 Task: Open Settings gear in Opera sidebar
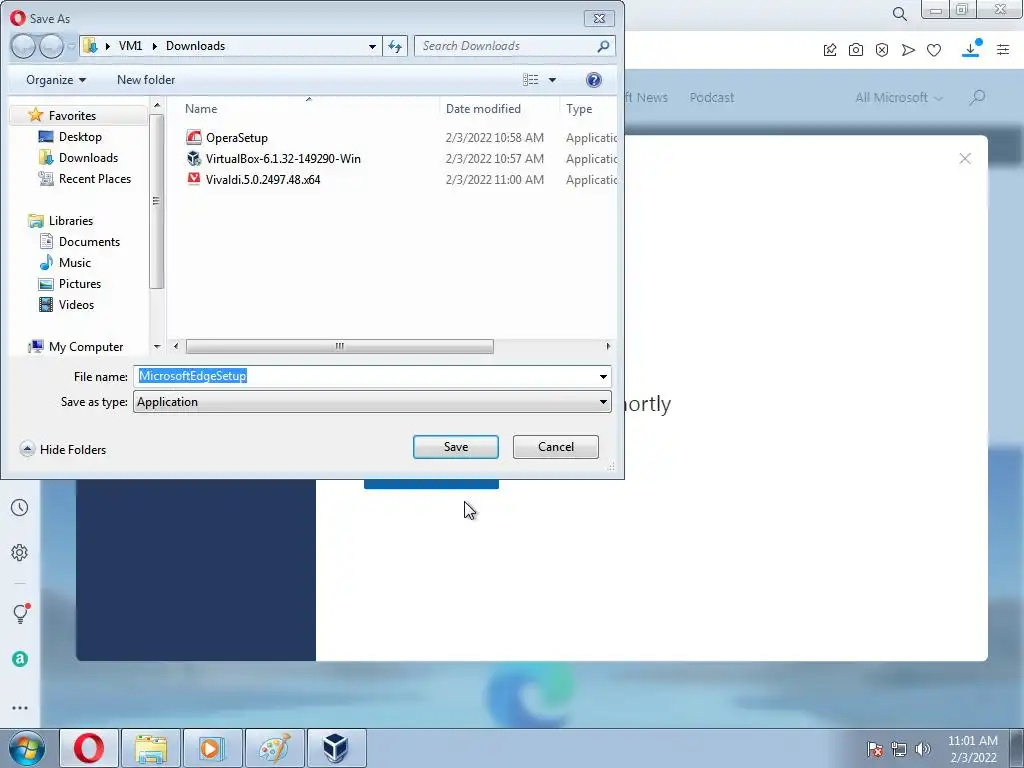coord(20,552)
